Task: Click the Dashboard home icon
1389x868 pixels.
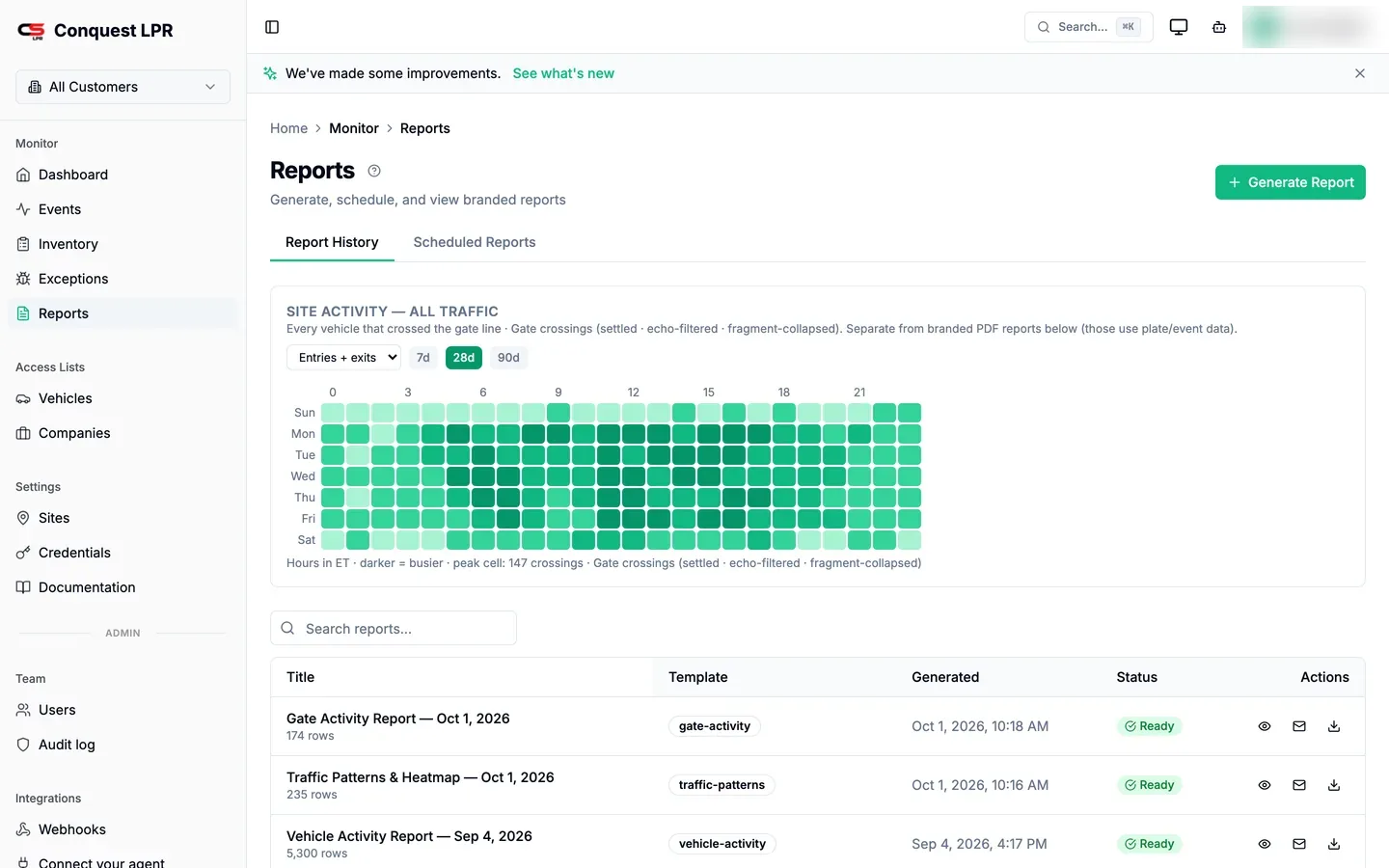Action: point(23,175)
